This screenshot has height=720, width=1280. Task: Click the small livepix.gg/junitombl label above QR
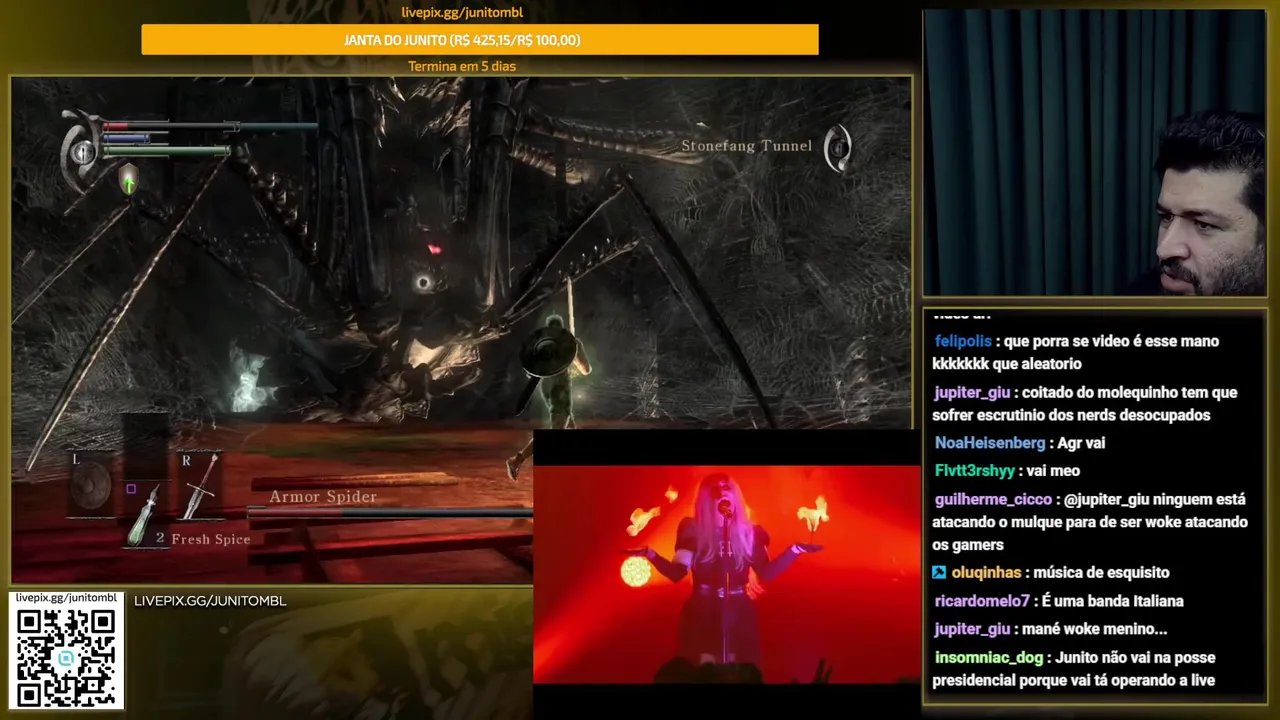[66, 598]
